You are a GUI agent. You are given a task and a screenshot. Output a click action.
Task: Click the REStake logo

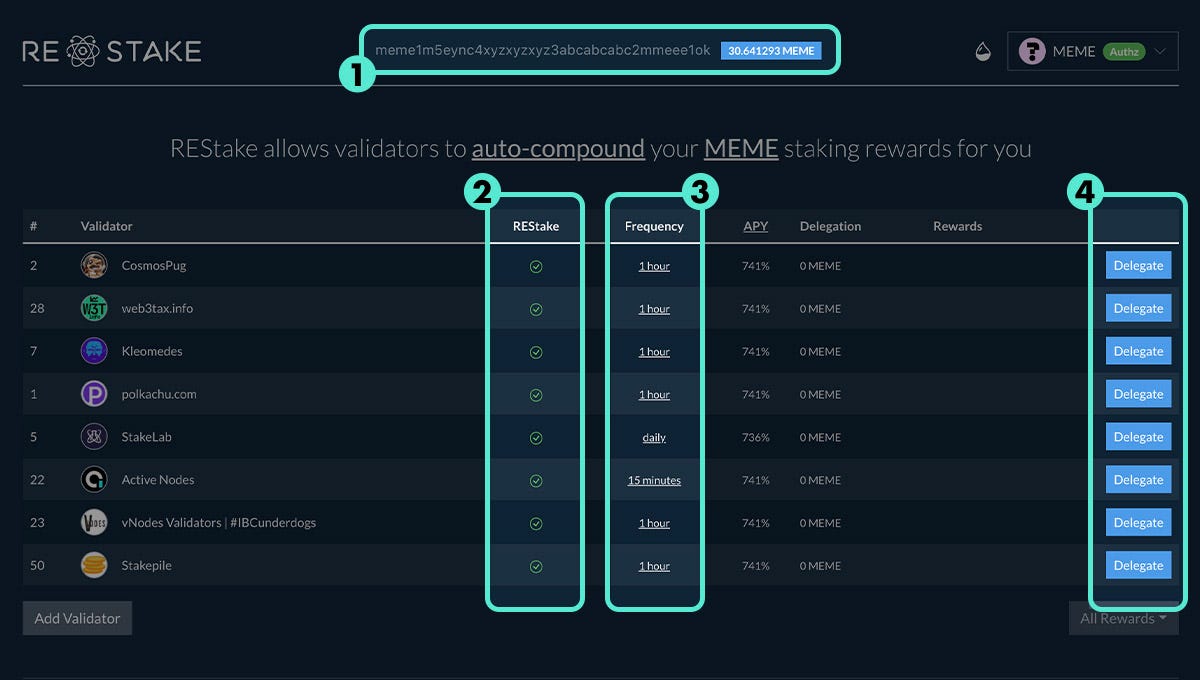(112, 51)
